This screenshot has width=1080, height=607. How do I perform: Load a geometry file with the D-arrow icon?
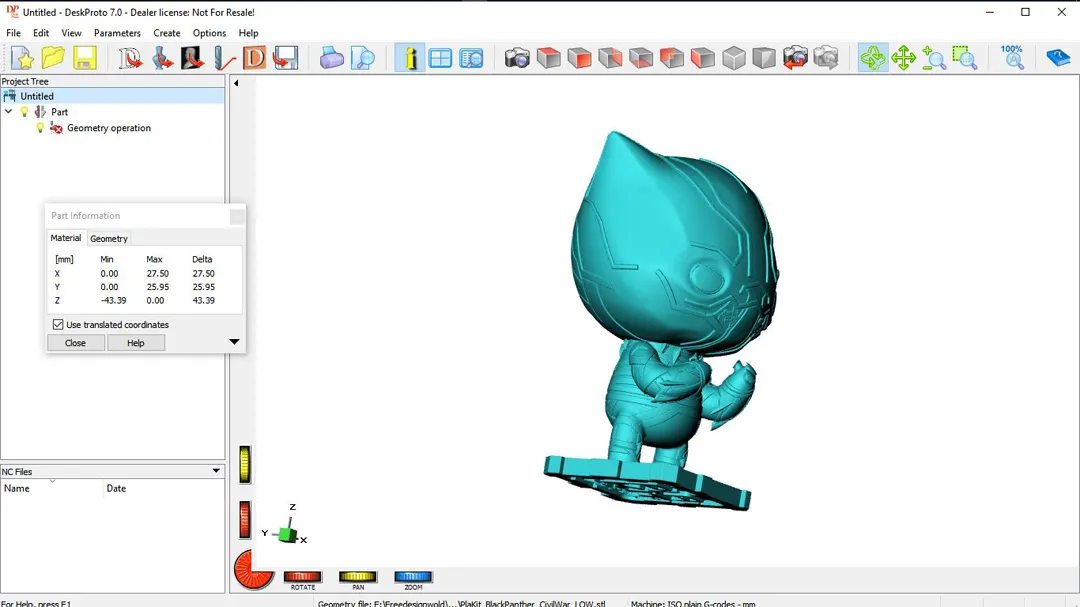(x=129, y=58)
